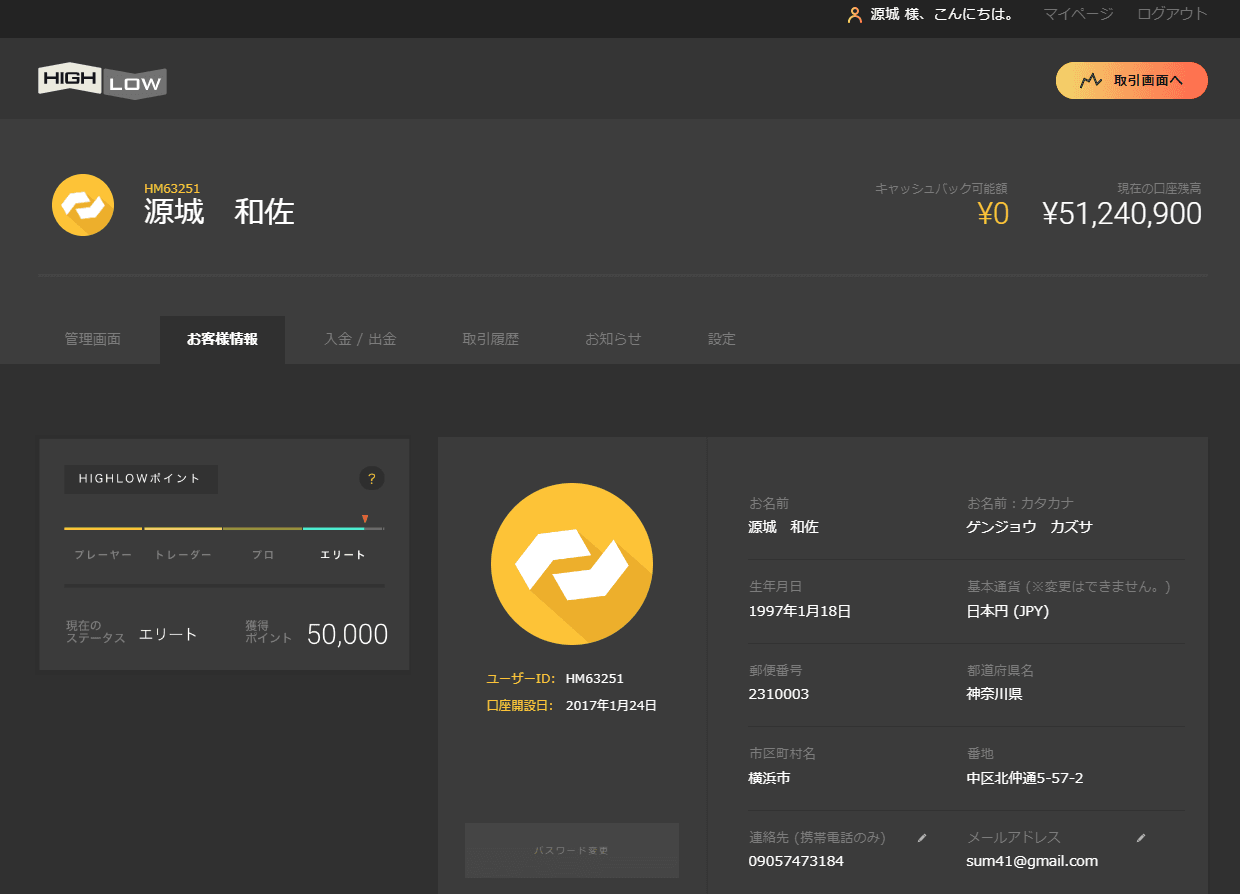Click the ユーザーID value under large avatar
This screenshot has width=1240, height=894.
click(594, 678)
